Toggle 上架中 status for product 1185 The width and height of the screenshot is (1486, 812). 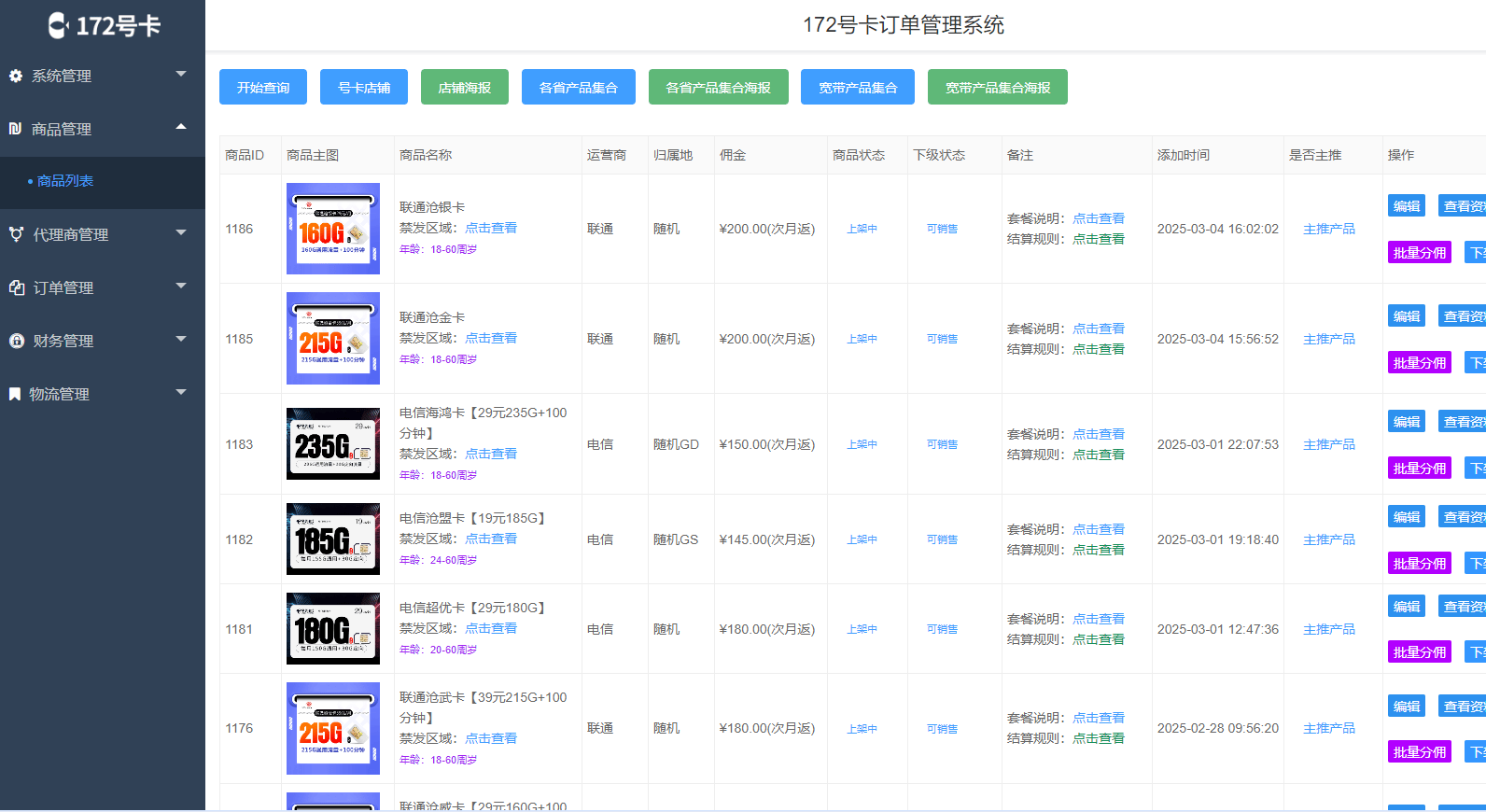(862, 339)
